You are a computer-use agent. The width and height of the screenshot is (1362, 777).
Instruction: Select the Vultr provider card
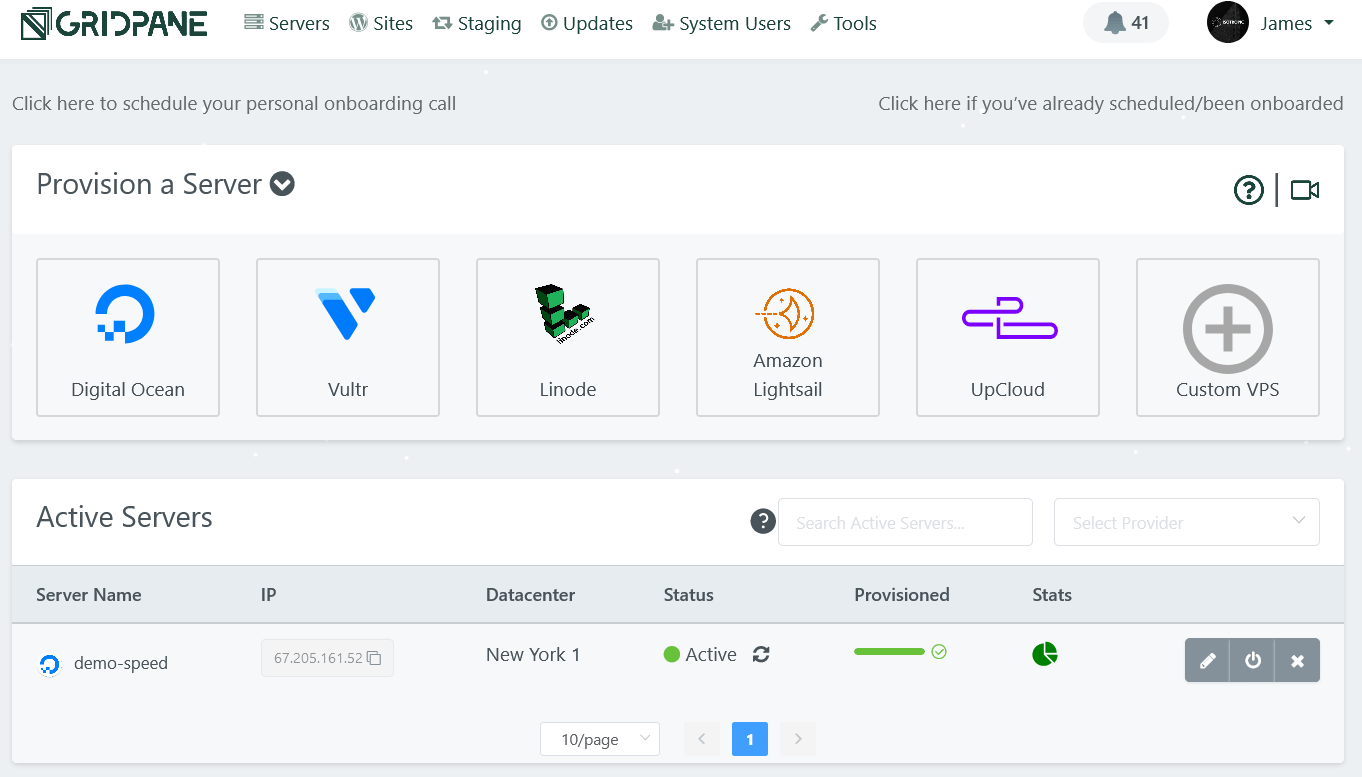point(348,337)
